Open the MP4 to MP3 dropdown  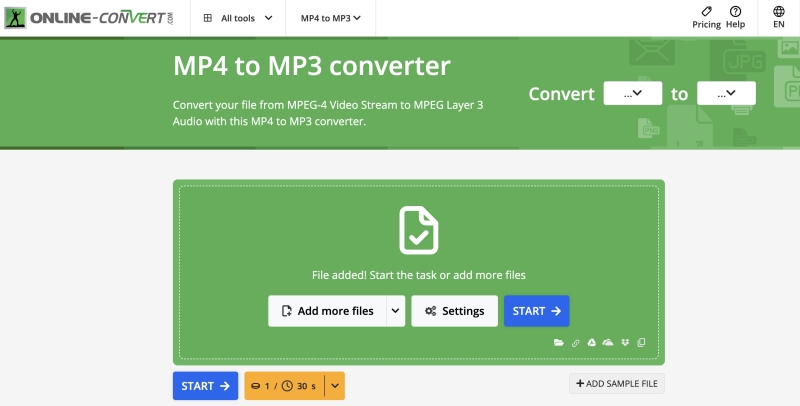(x=331, y=18)
